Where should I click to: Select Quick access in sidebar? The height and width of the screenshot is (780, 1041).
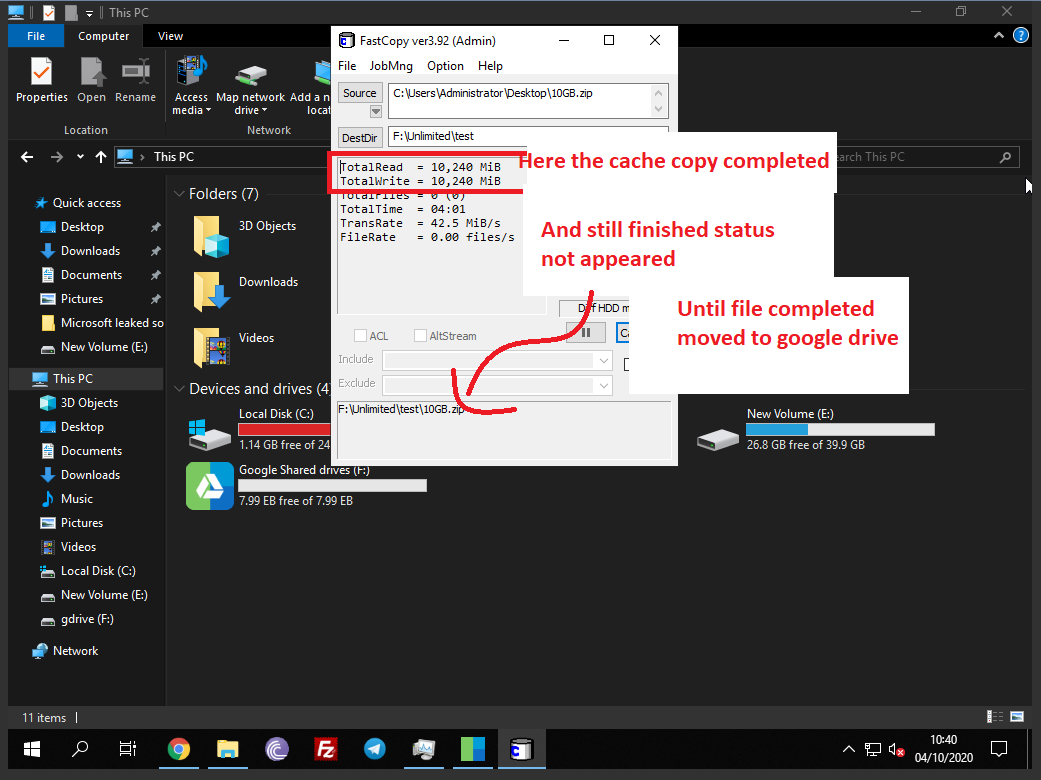click(x=86, y=203)
